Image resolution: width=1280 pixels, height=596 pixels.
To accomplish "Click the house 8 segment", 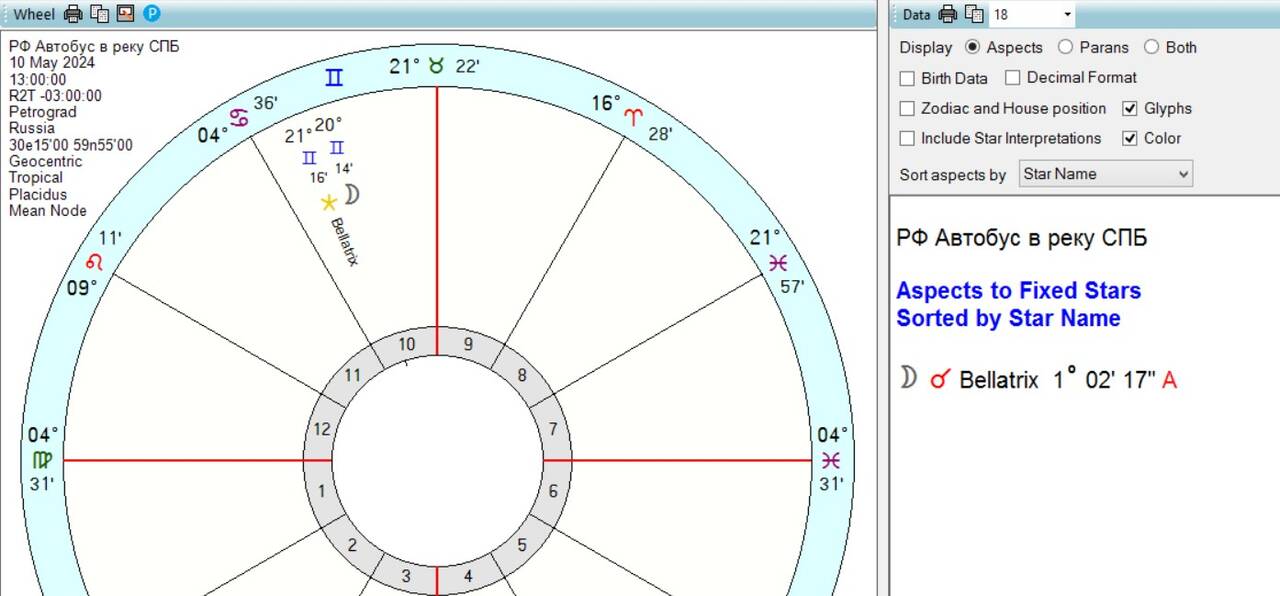I will point(522,376).
